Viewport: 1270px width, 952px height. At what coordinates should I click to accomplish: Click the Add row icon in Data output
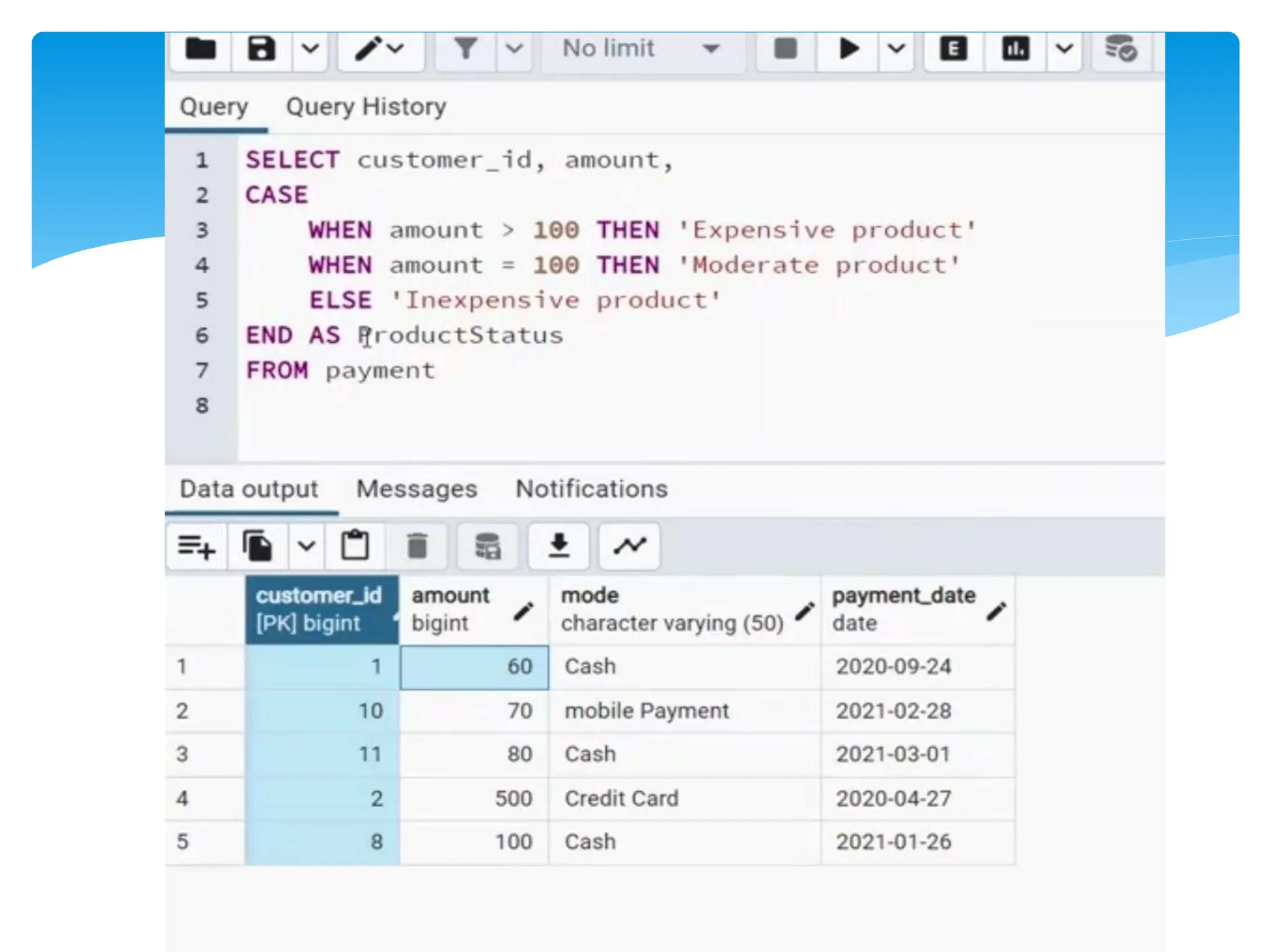pyautogui.click(x=196, y=546)
